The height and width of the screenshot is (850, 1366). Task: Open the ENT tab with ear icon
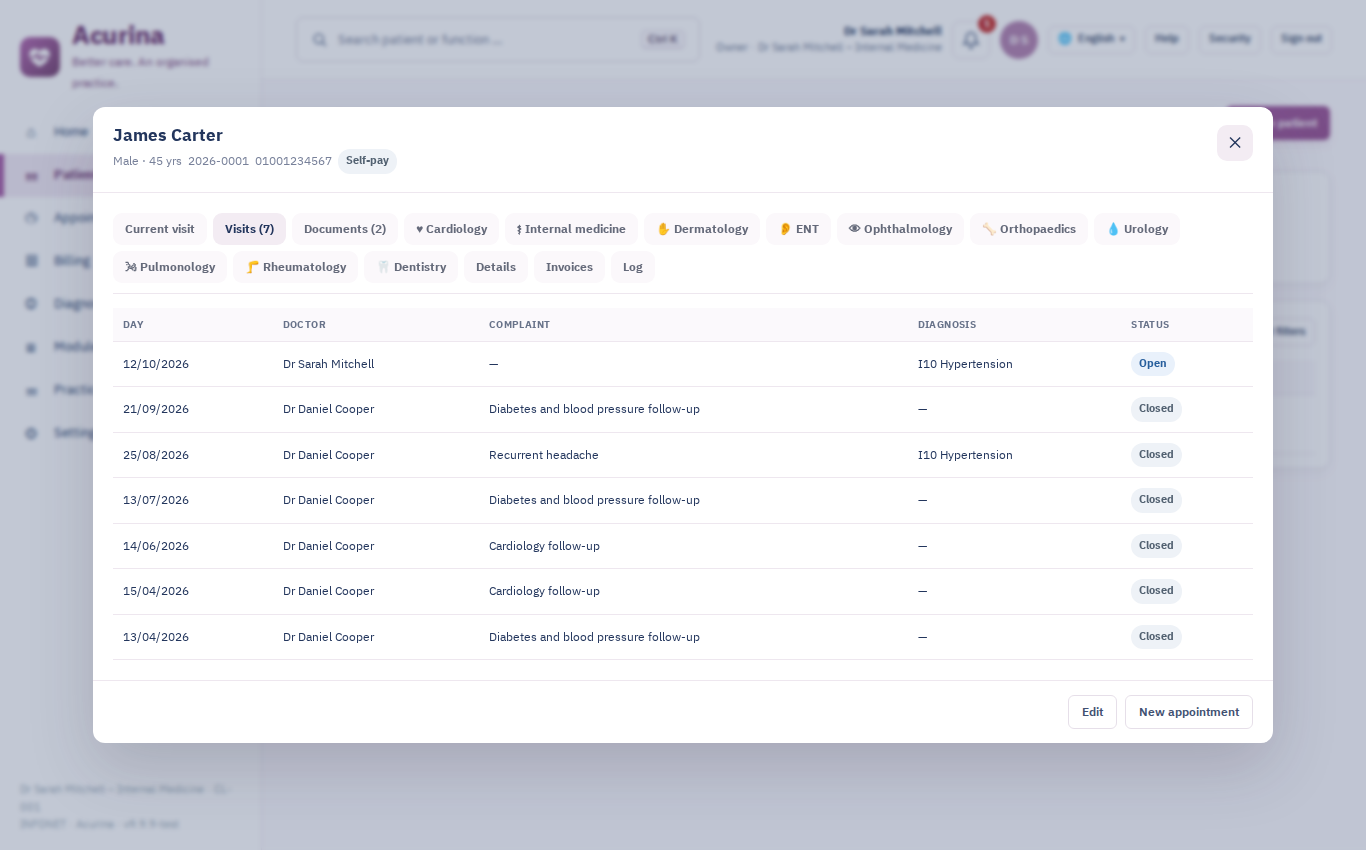click(798, 229)
